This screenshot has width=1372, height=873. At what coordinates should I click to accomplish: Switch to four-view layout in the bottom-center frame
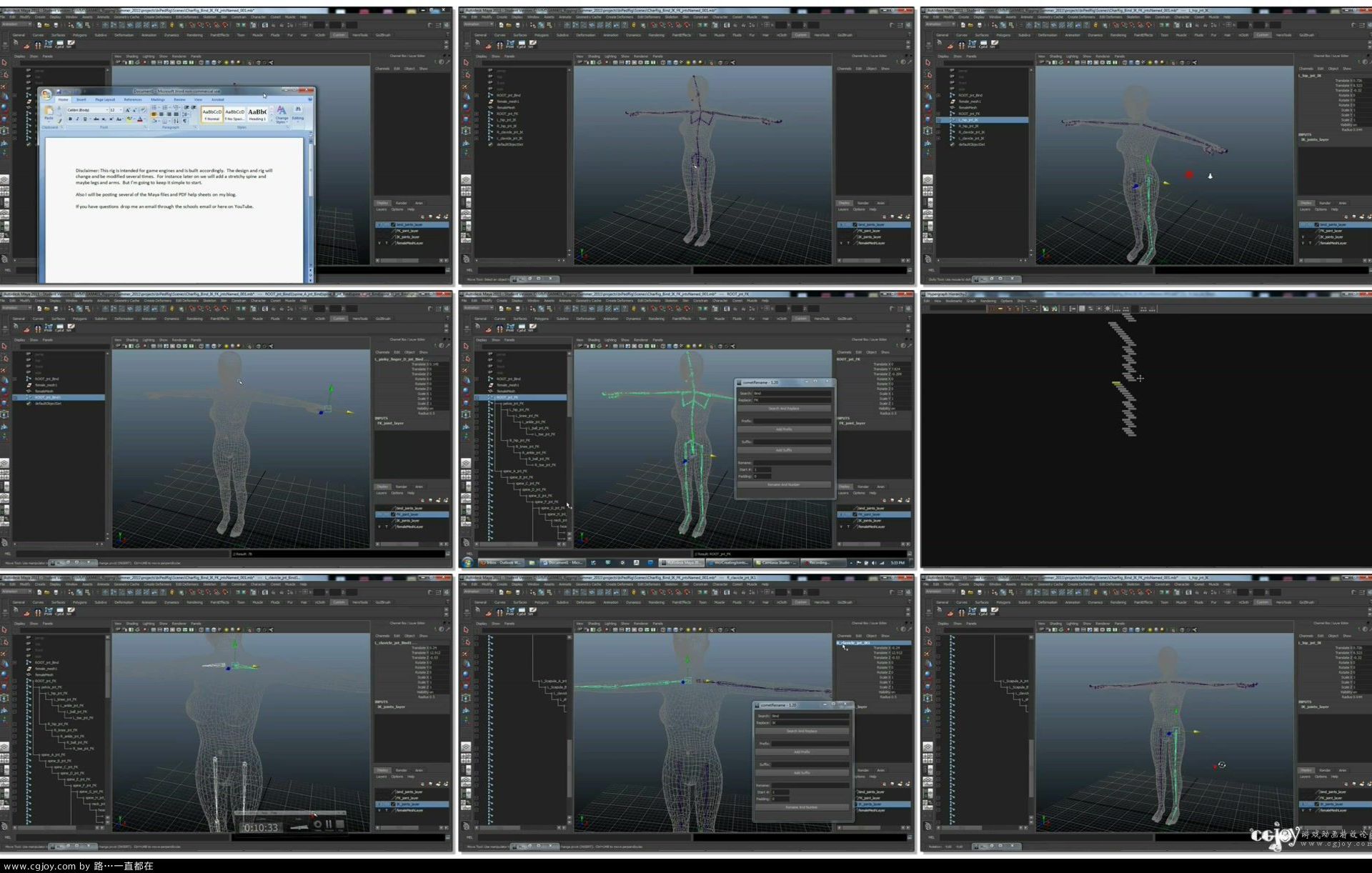(x=466, y=759)
